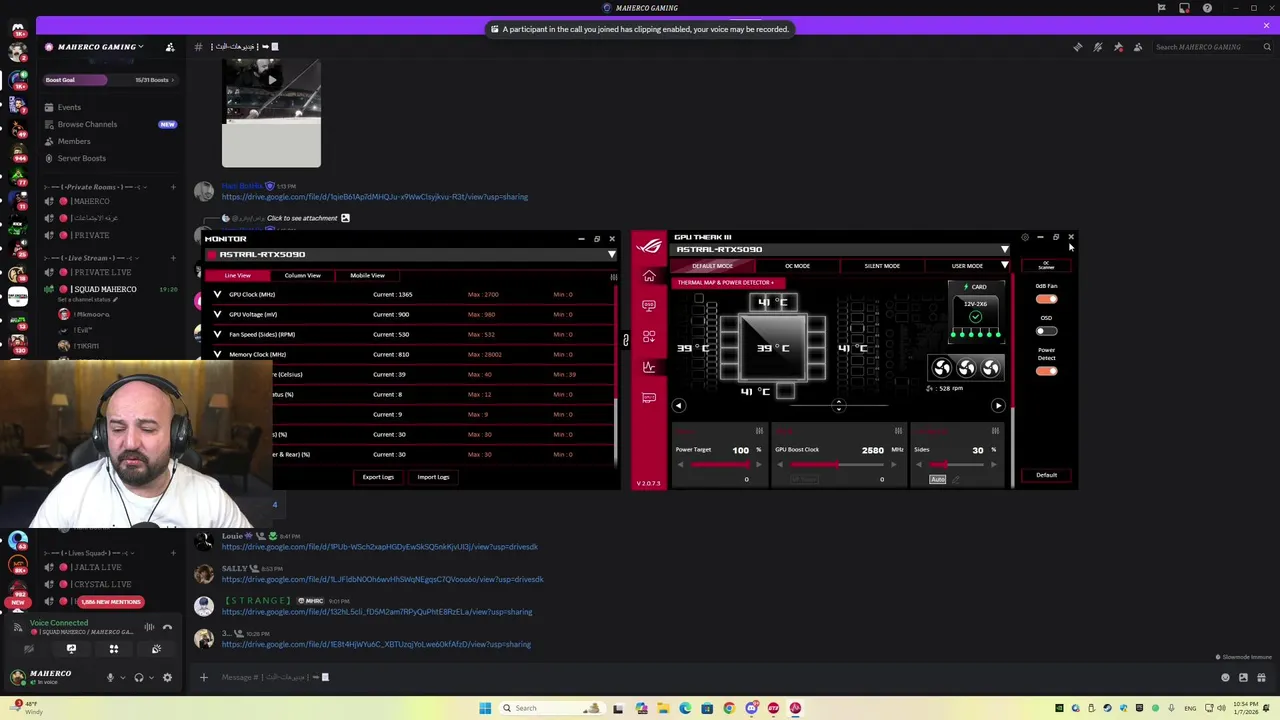Open OC Scanner button
This screenshot has width=1280, height=720.
coord(1046,266)
